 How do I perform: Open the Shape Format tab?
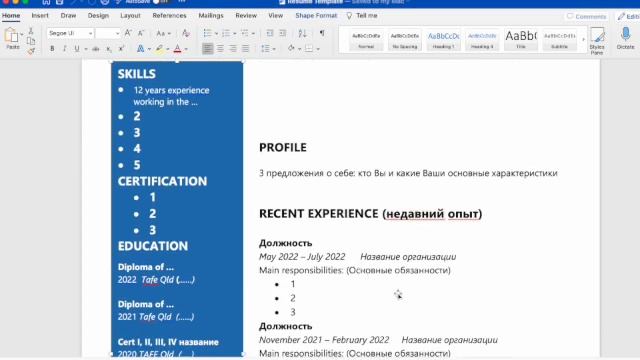316,16
